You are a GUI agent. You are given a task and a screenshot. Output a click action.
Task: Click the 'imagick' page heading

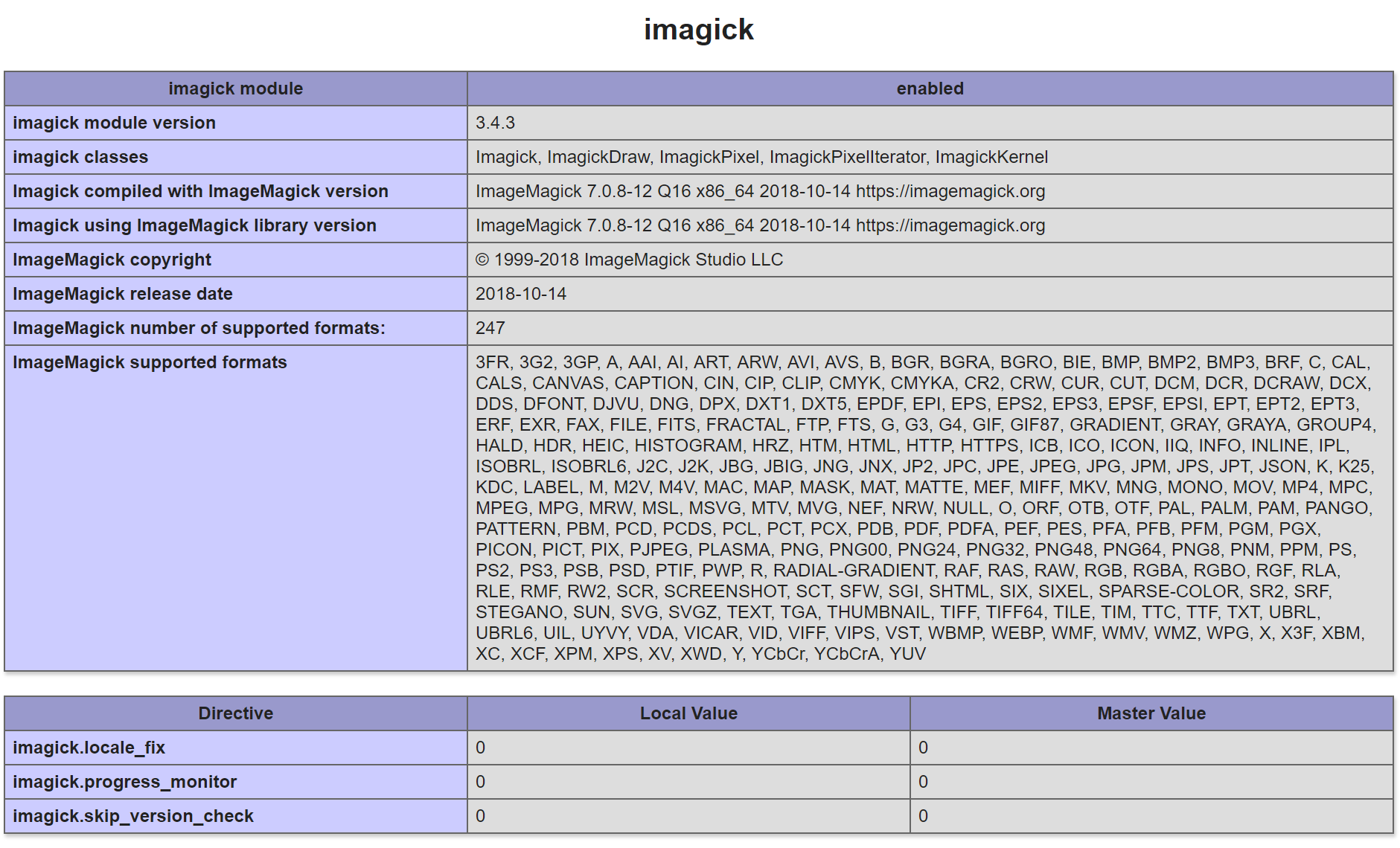[x=699, y=30]
